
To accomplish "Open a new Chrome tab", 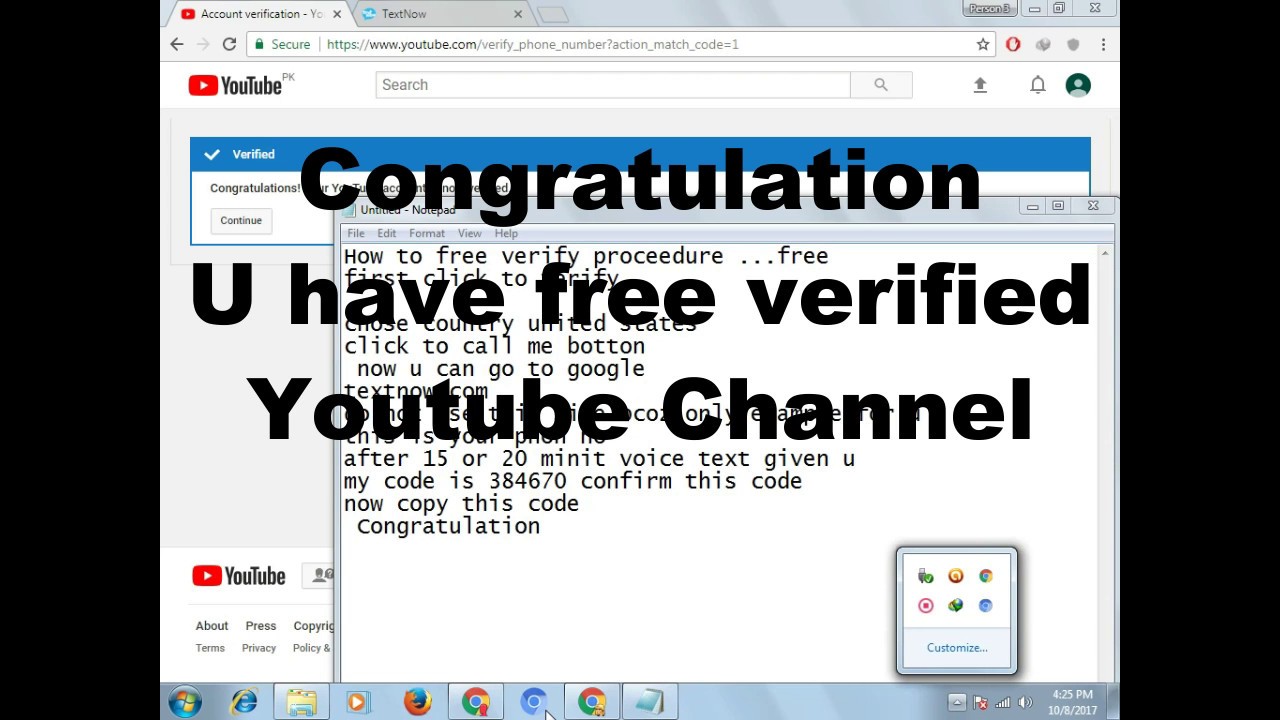I will 552,14.
